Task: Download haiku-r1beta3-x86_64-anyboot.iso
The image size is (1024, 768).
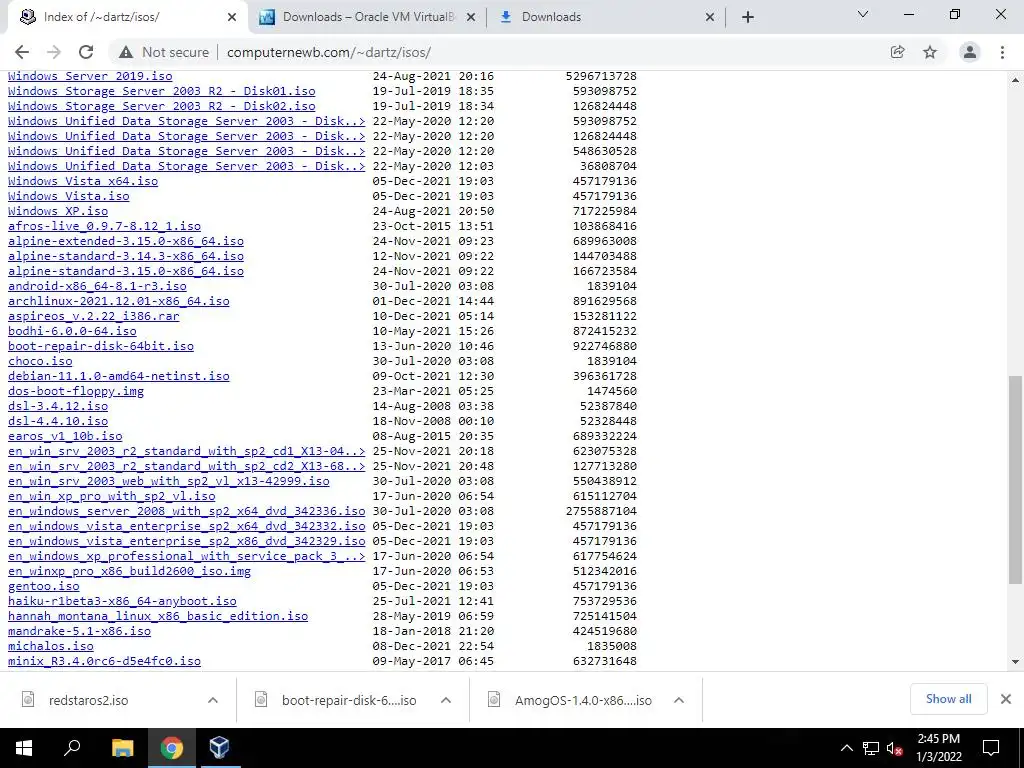Action: (x=122, y=601)
